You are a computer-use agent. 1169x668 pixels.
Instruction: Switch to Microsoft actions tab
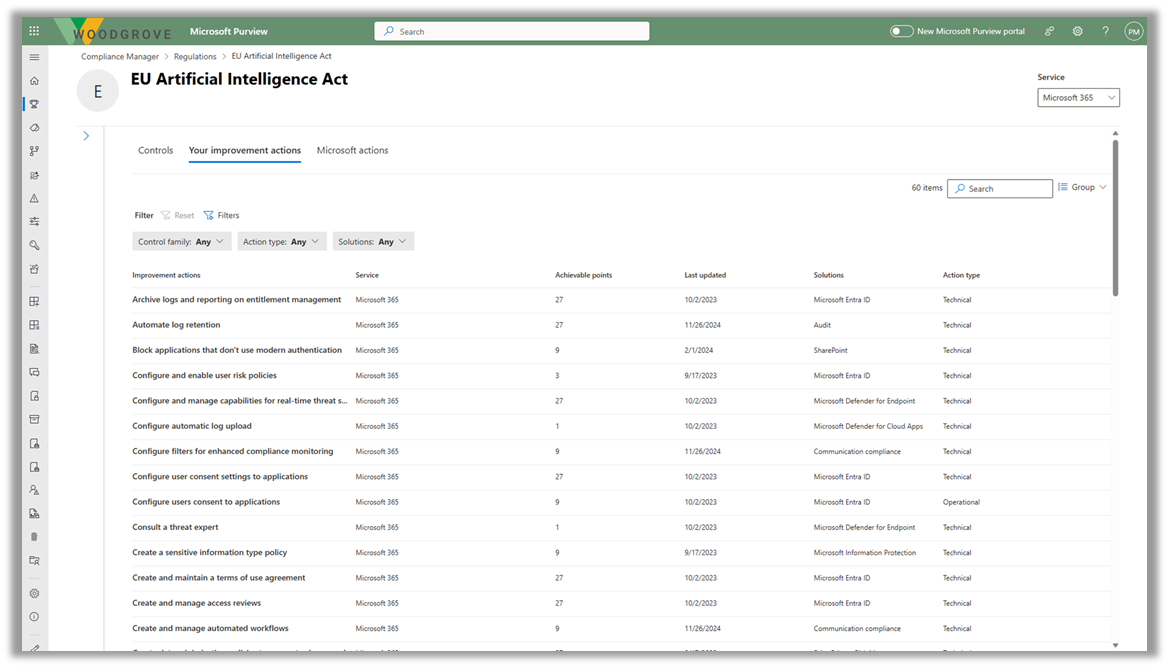pos(353,151)
